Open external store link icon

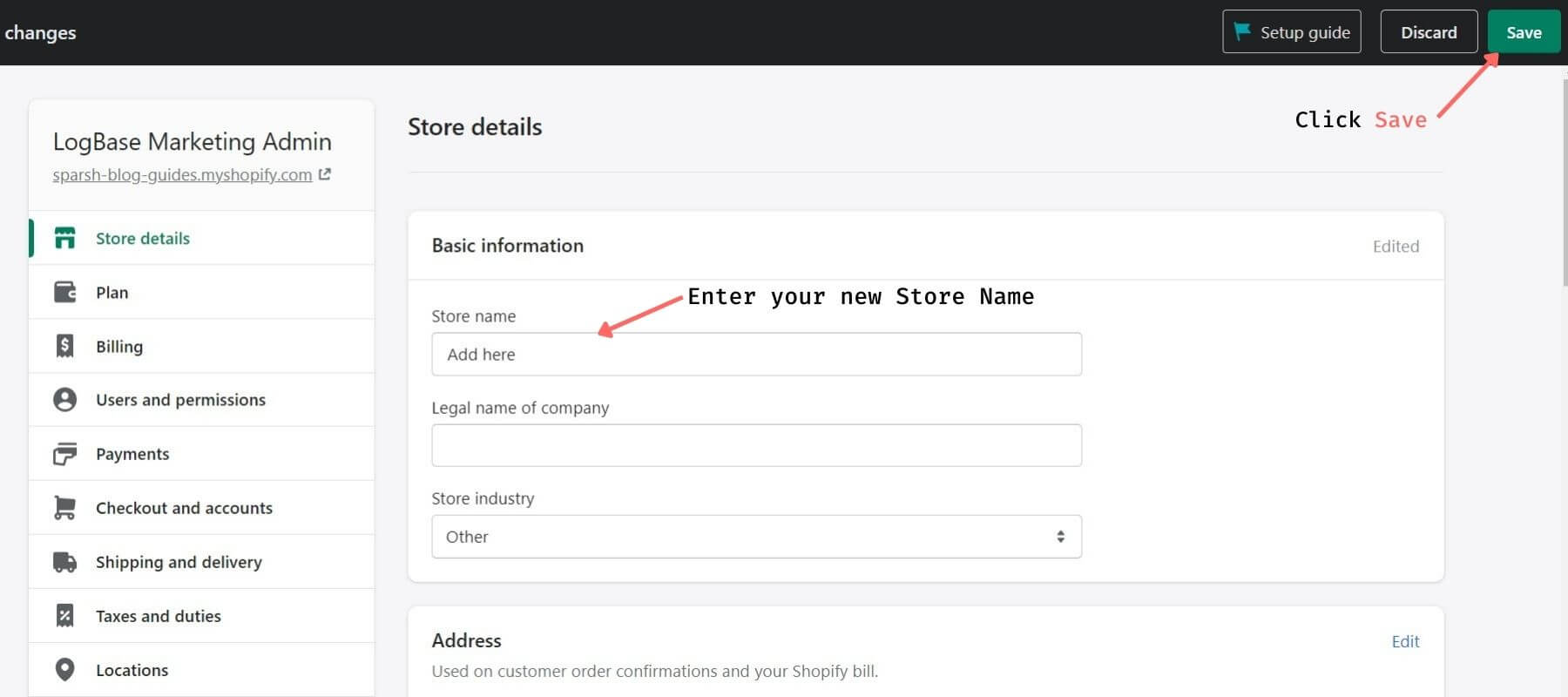point(325,174)
